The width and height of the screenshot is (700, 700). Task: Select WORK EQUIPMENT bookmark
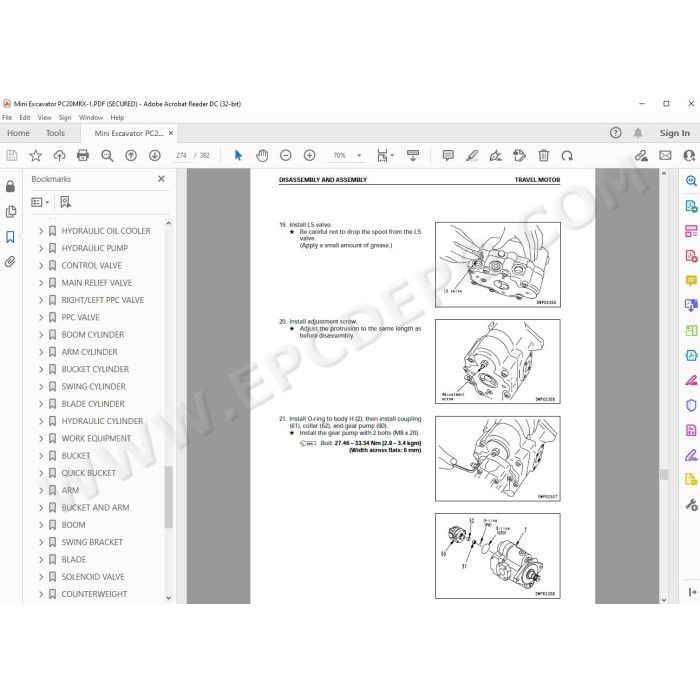(96, 439)
